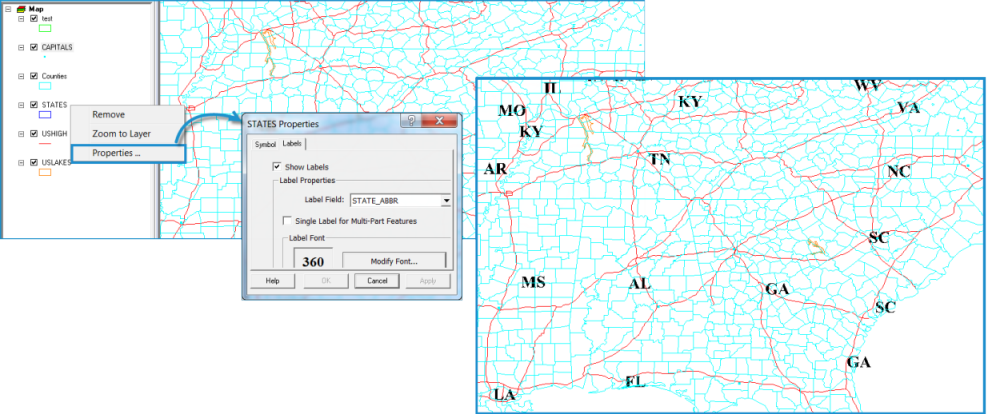992x414 pixels.
Task: Click the LA state label on the map
Action: point(504,394)
